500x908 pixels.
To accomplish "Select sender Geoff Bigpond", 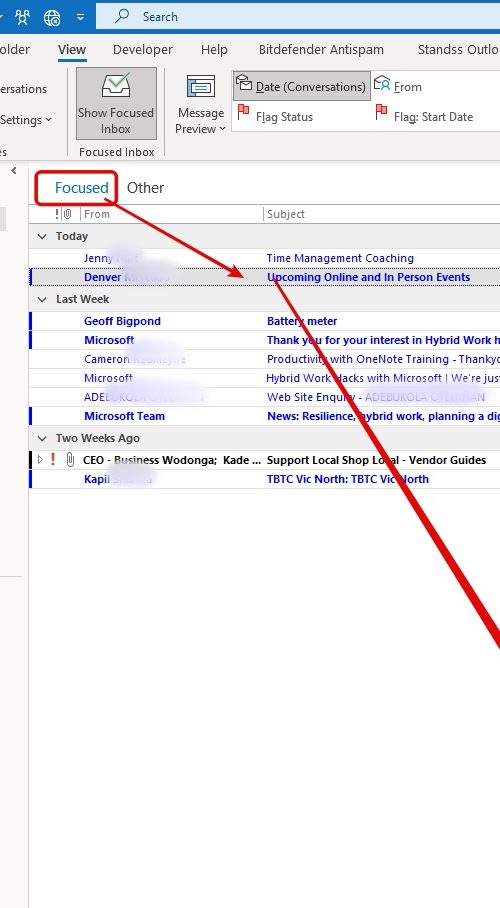I will point(122,321).
